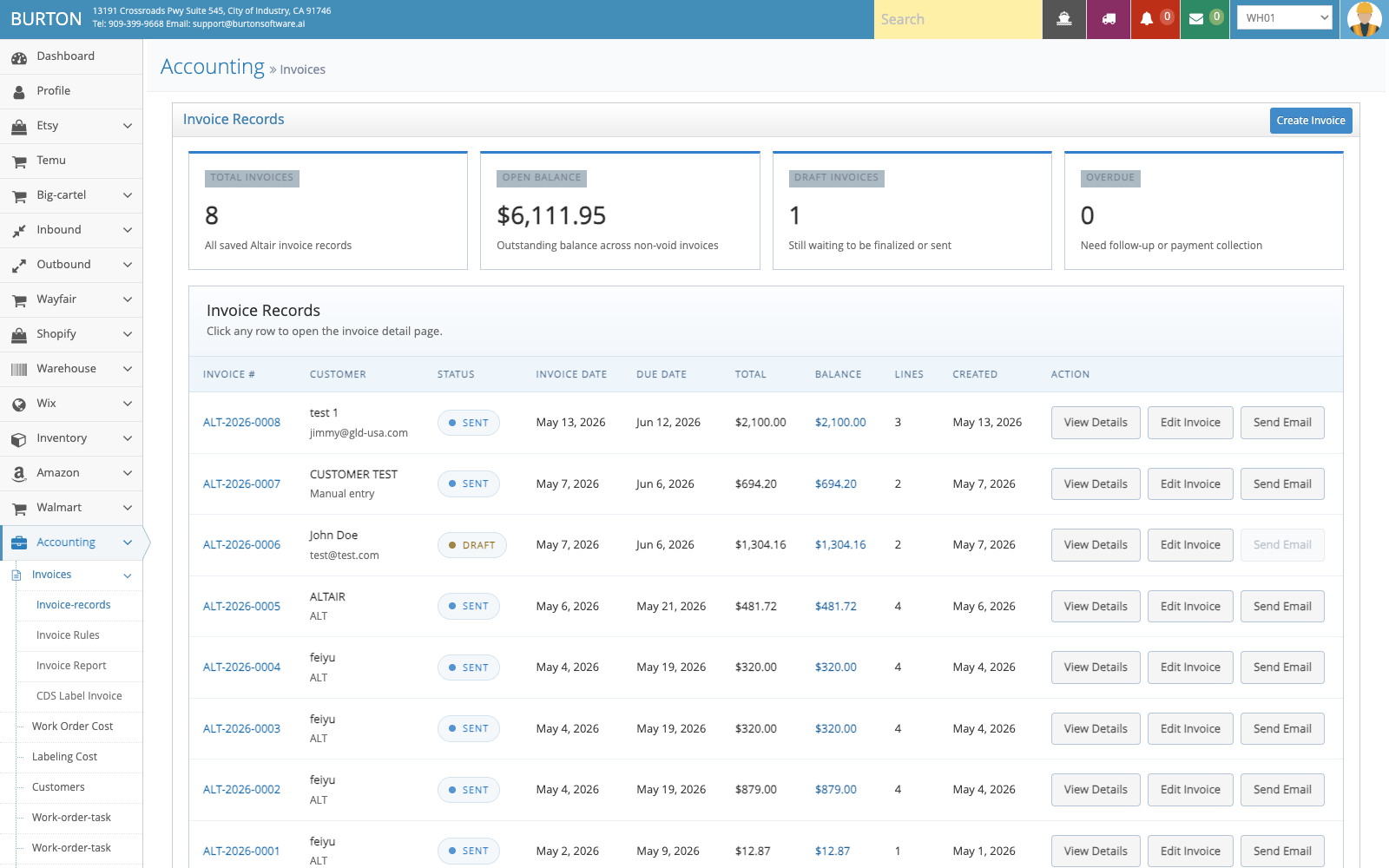Viewport: 1389px width, 868px height.
Task: Open Labeling Cost in sidebar
Action: (65, 757)
